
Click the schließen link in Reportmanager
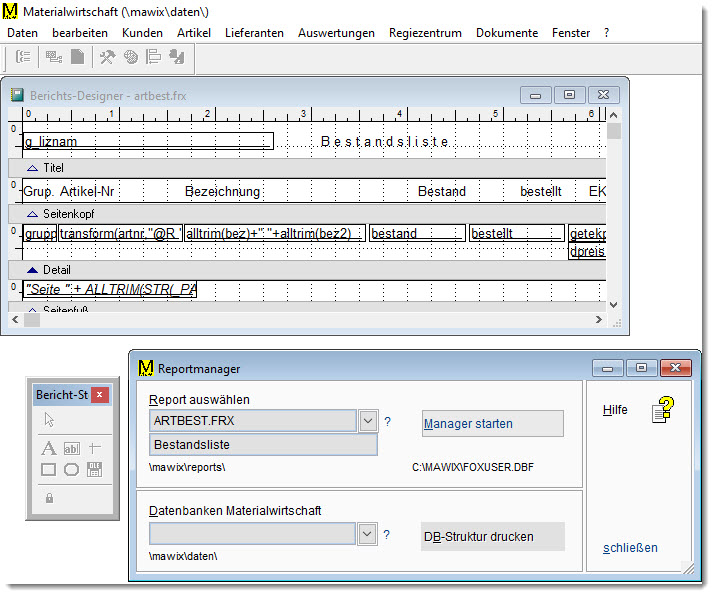[x=630, y=548]
